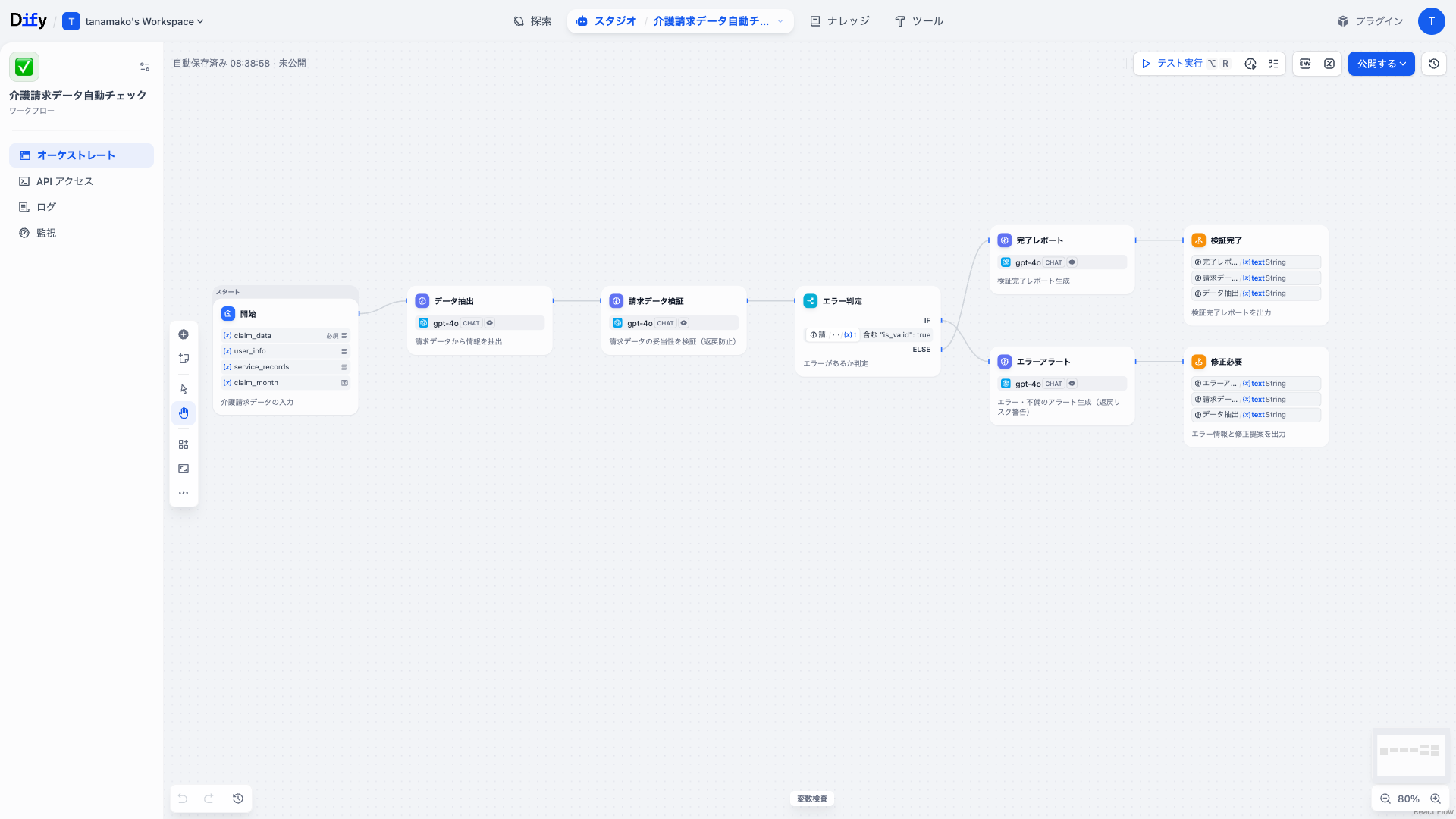View version history with the clock icon

click(x=1433, y=64)
